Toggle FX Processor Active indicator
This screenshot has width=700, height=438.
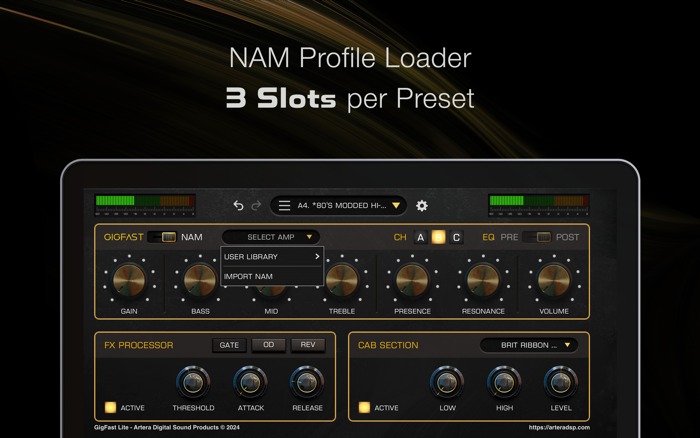[x=110, y=407]
